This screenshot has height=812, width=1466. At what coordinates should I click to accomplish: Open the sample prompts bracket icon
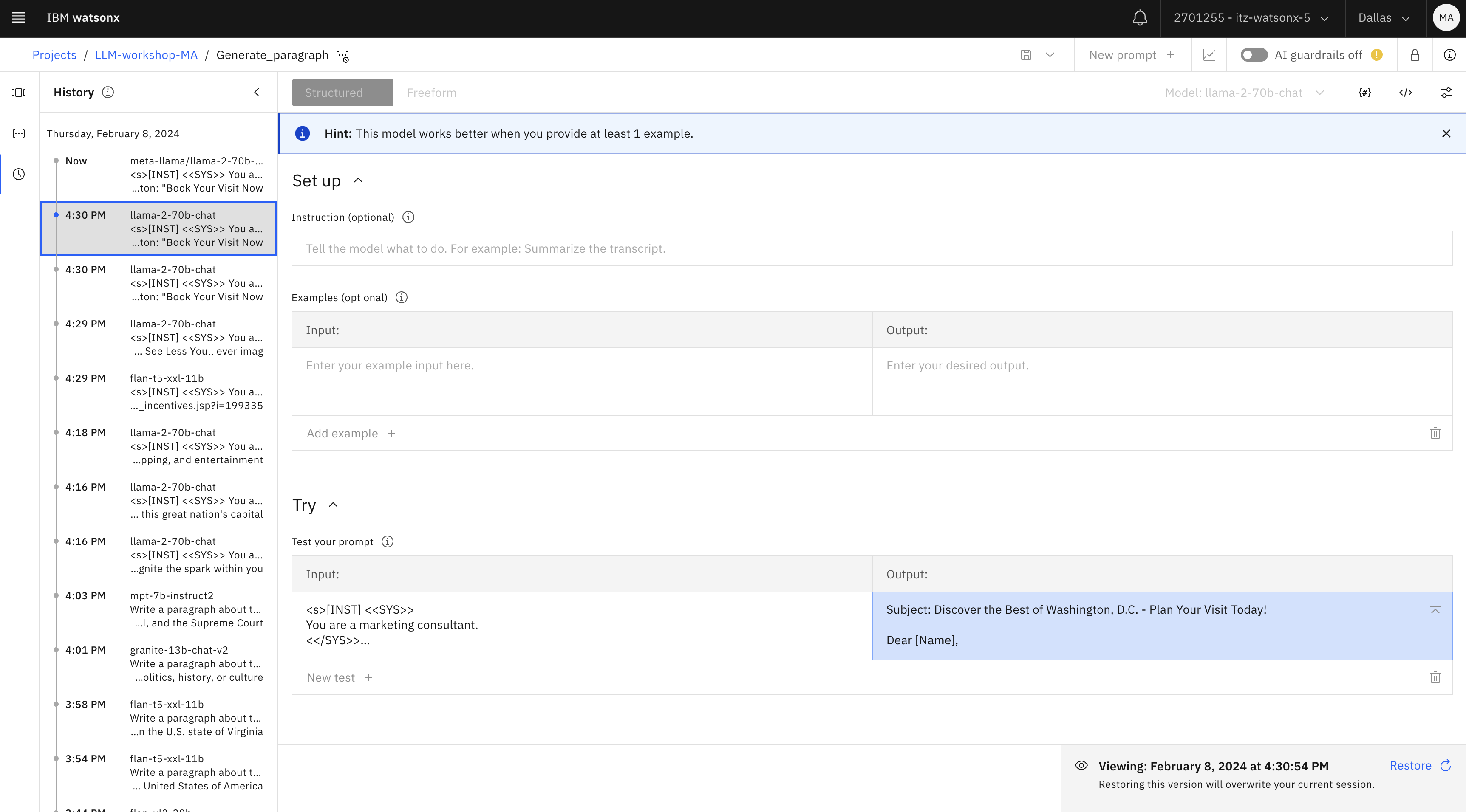coord(19,133)
